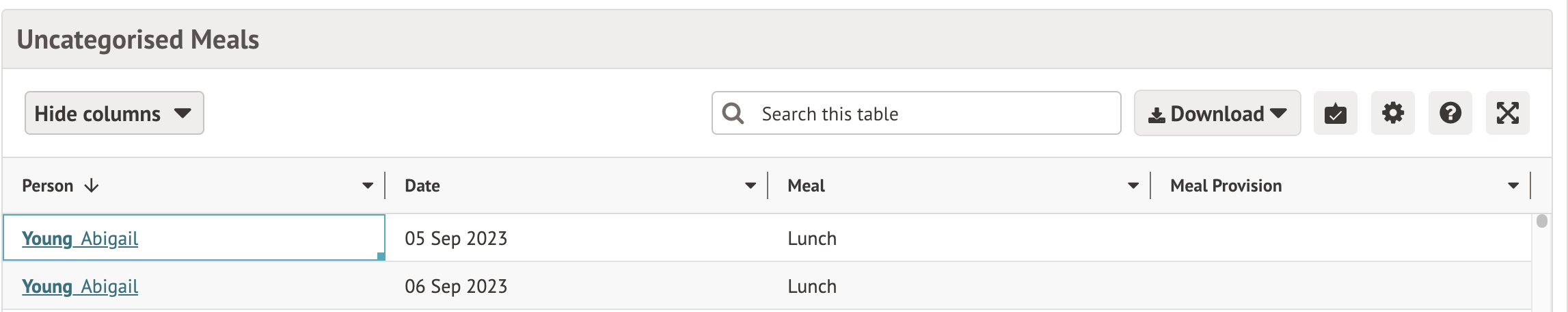
Task: Sort by the Date column header
Action: point(422,186)
